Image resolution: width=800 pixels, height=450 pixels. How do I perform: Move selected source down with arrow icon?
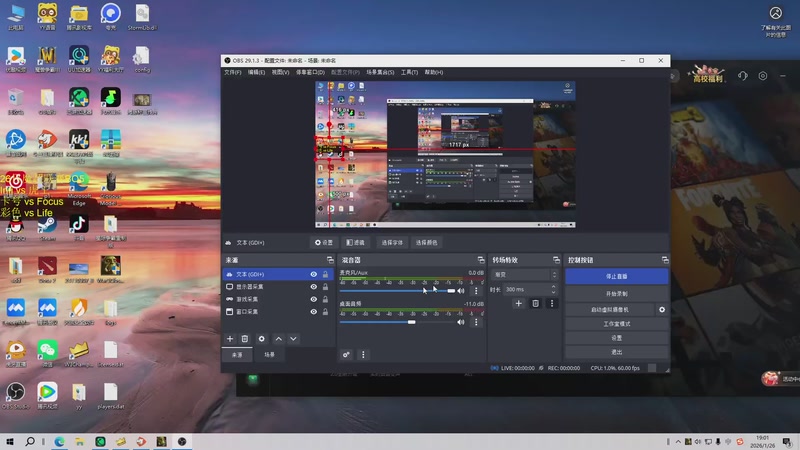tap(293, 339)
